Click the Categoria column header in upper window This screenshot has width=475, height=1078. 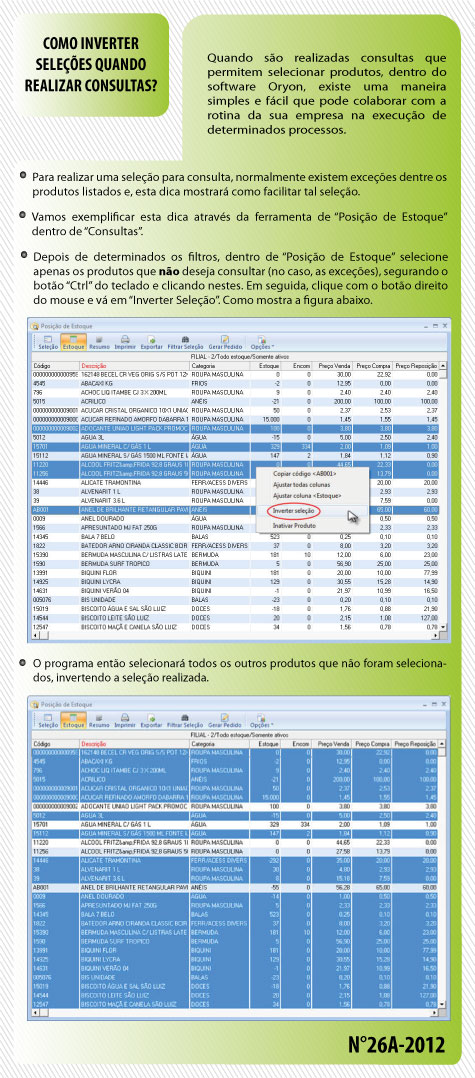click(x=219, y=366)
